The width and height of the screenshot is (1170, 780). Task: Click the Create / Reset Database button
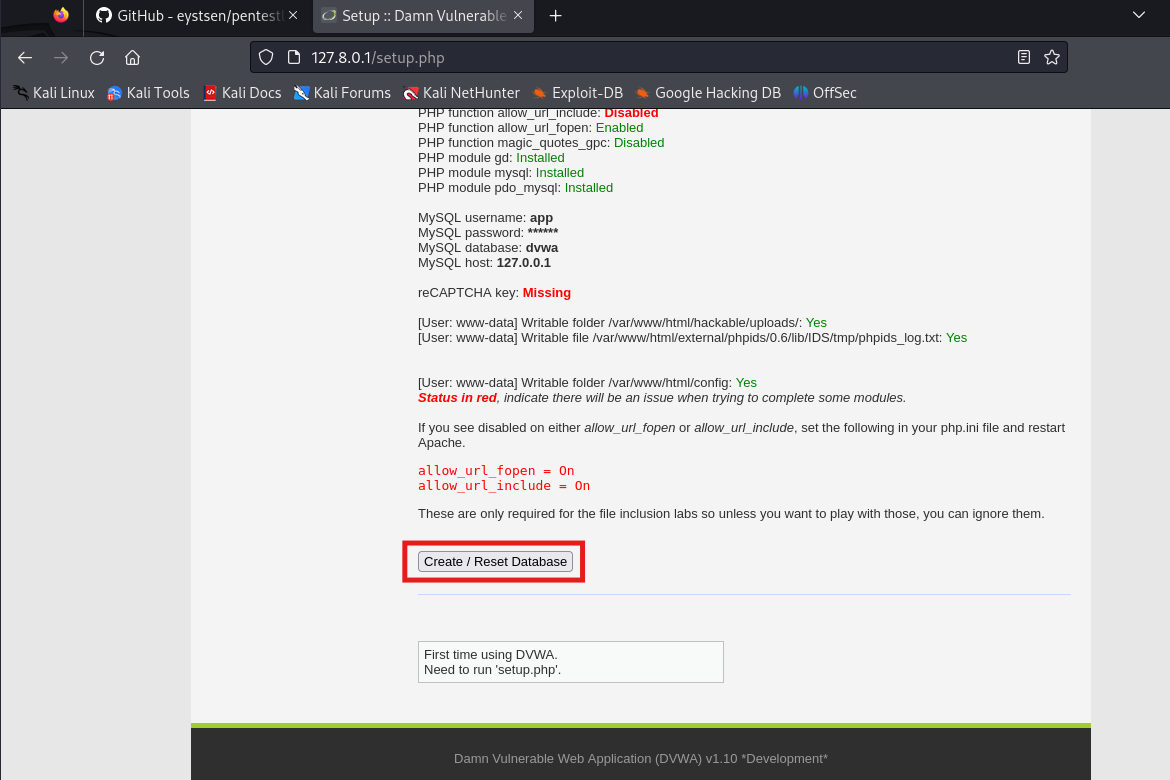pos(495,562)
